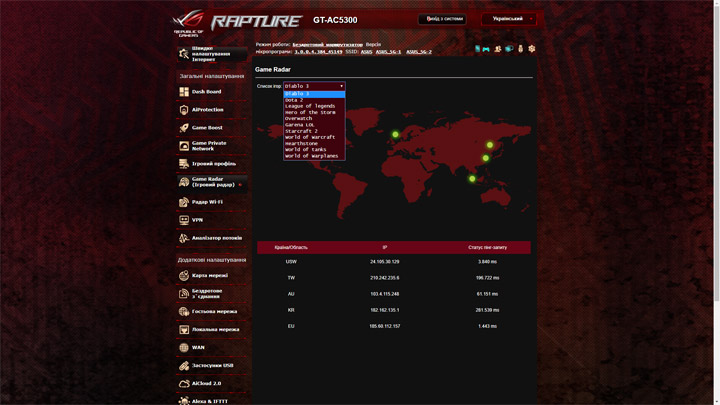The image size is (720, 405).
Task: Click IP address 24.105.30.129
Action: [x=385, y=262]
